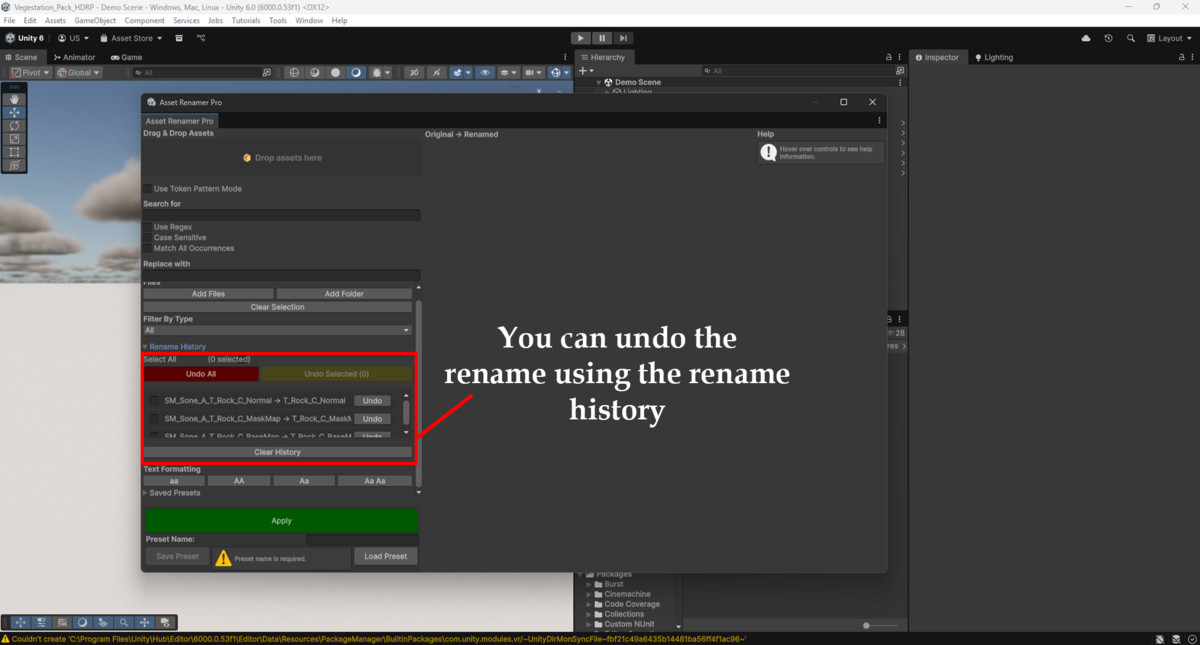The width and height of the screenshot is (1200, 645).
Task: Open the Window menu
Action: [x=308, y=19]
